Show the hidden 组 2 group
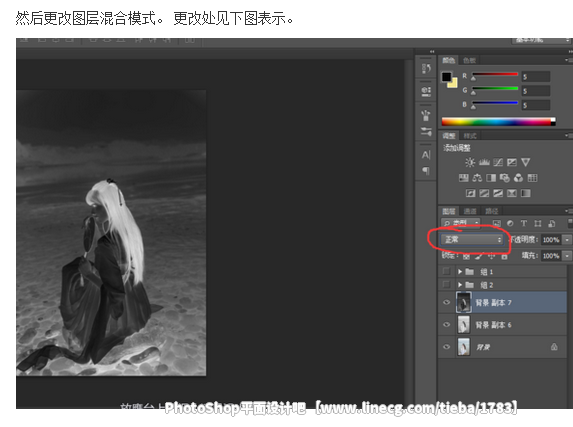The image size is (573, 427). click(446, 284)
